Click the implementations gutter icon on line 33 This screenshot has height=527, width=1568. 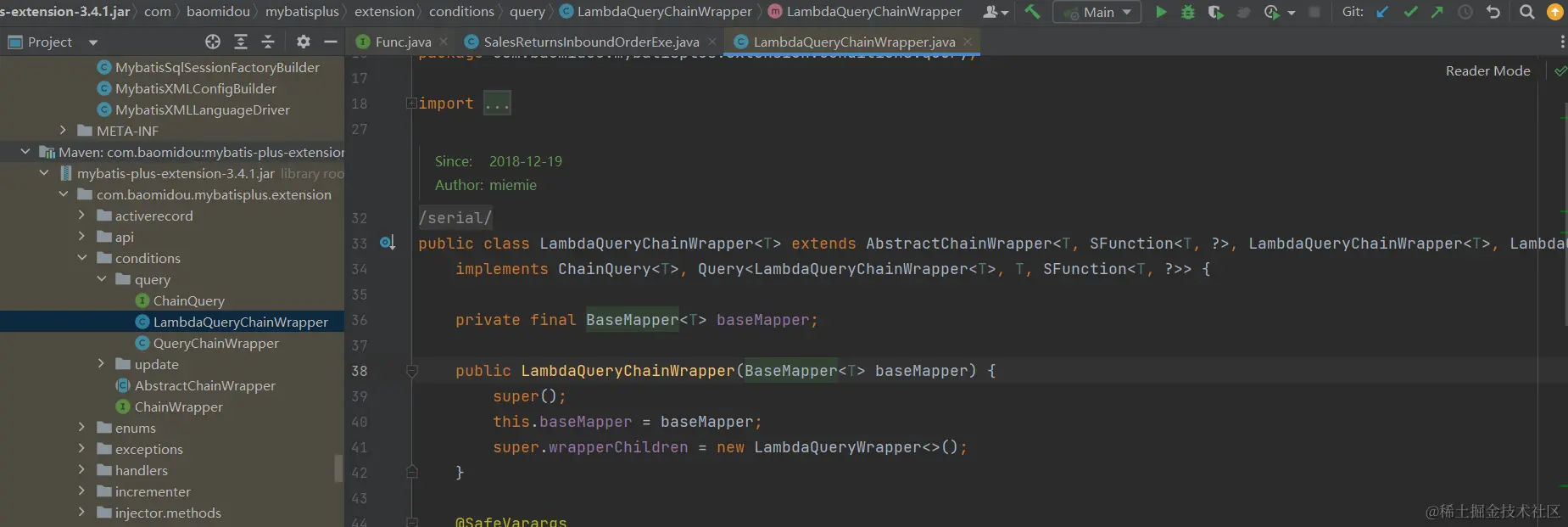point(388,244)
